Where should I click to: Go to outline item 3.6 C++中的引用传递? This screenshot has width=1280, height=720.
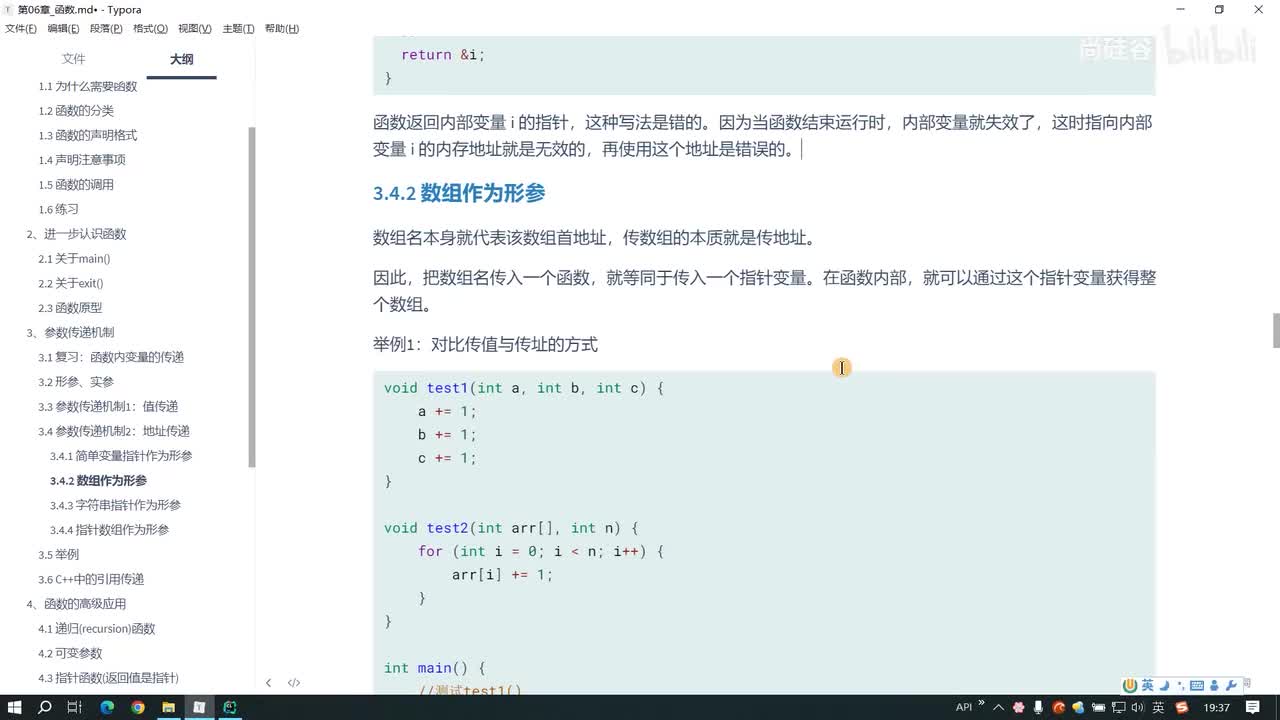[x=91, y=580]
